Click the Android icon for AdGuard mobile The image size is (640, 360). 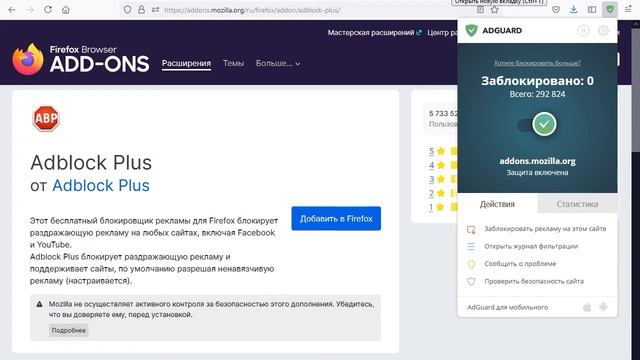click(603, 307)
